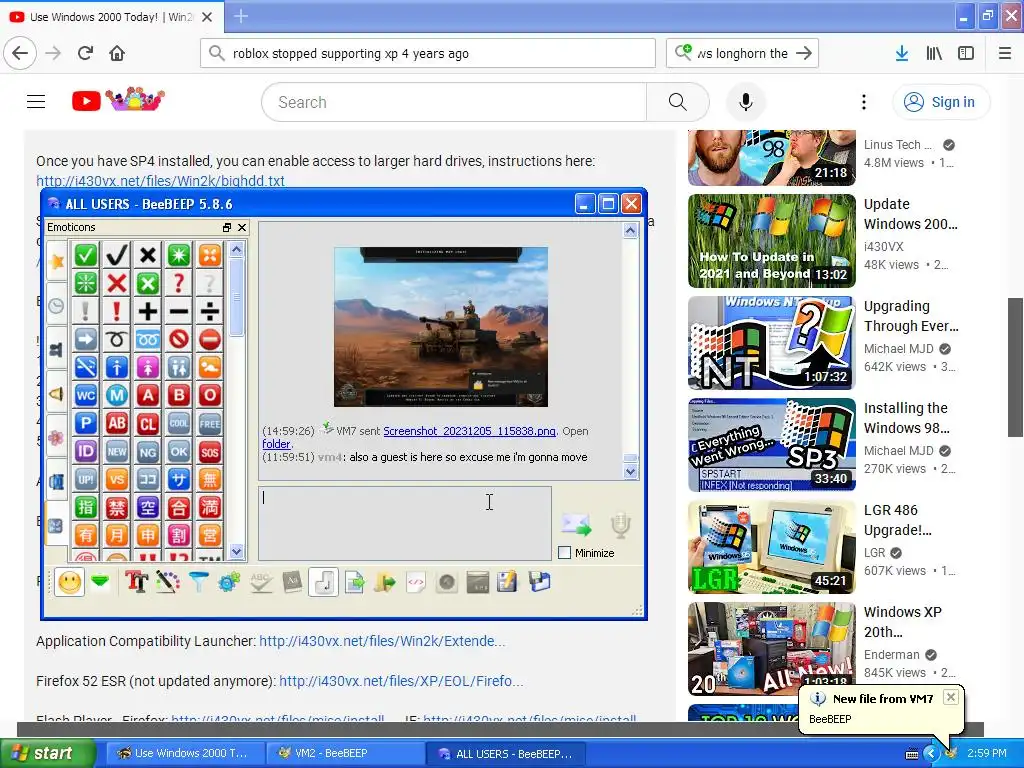Open the Application Compatibility Launcher link

382,641
